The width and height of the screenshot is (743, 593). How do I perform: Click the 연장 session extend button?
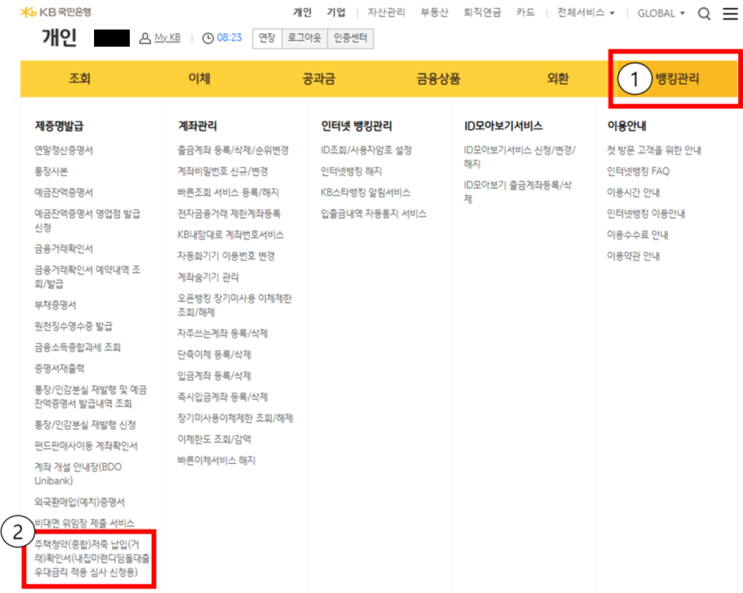(267, 38)
